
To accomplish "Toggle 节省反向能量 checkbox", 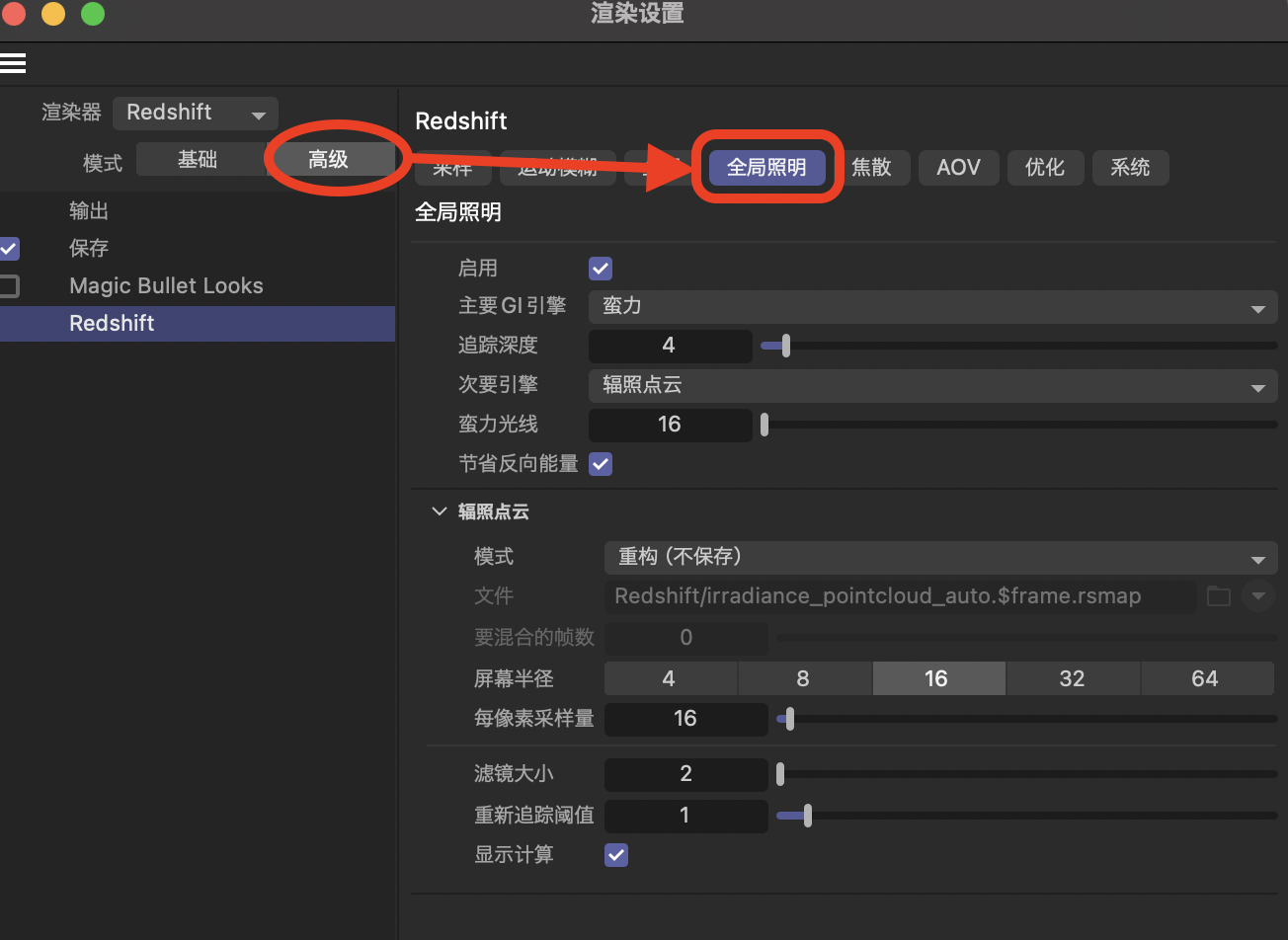I will point(601,464).
